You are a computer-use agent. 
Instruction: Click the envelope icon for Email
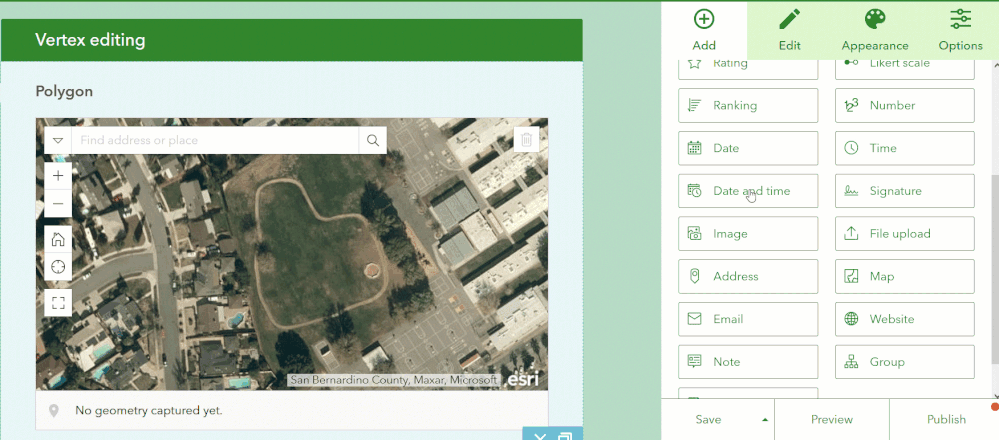coord(694,319)
